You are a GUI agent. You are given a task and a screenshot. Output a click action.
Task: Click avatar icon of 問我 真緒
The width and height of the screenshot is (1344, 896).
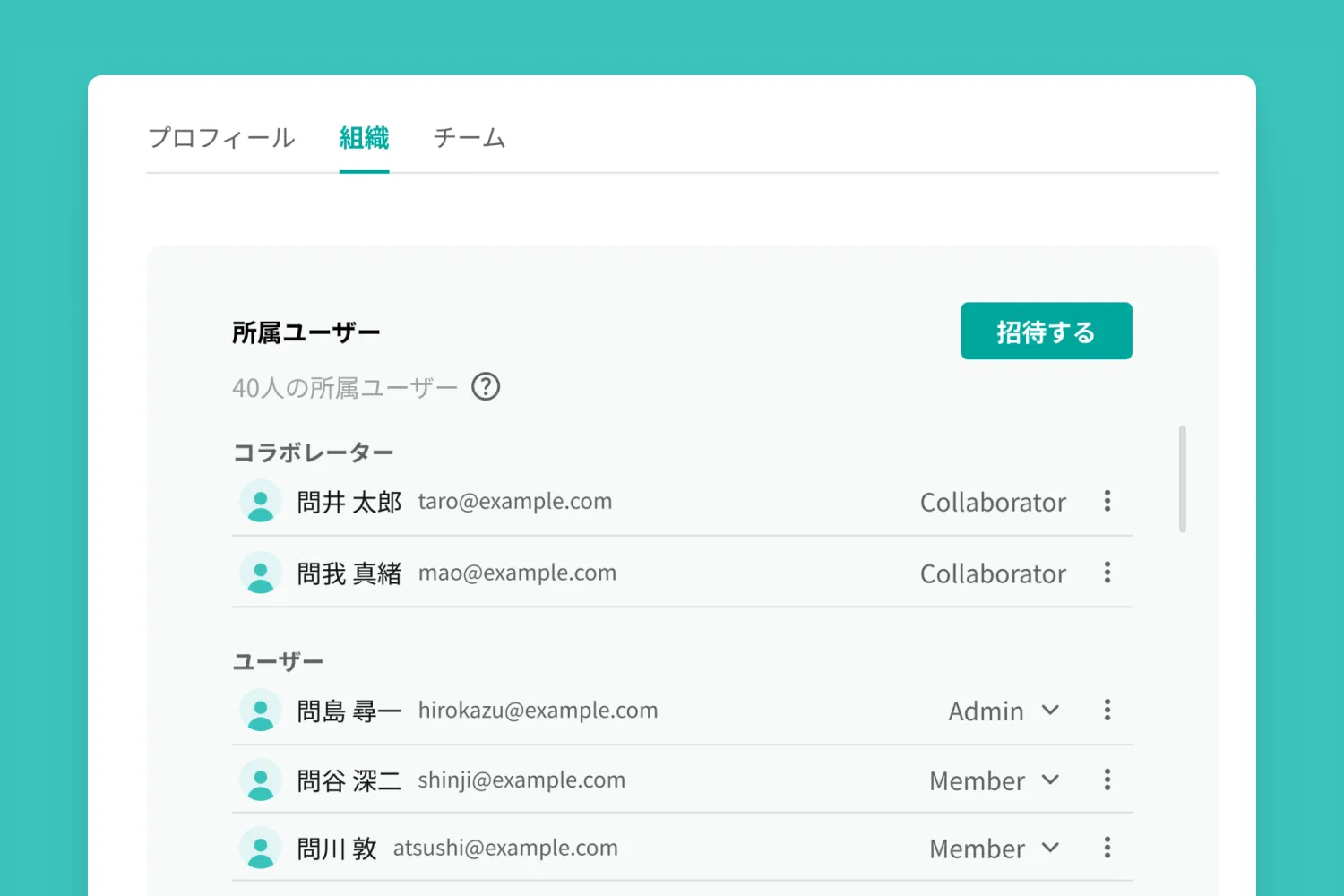261,573
